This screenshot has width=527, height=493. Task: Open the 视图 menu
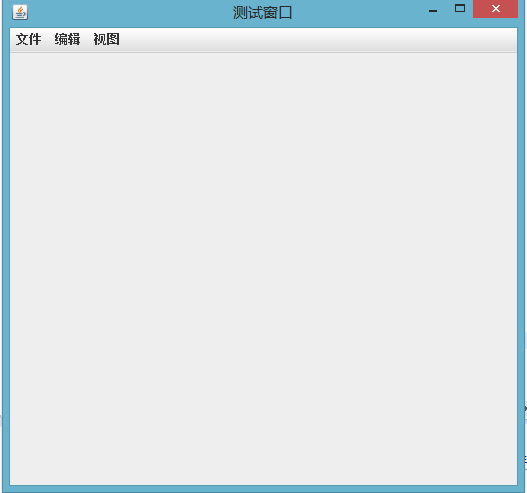point(106,39)
